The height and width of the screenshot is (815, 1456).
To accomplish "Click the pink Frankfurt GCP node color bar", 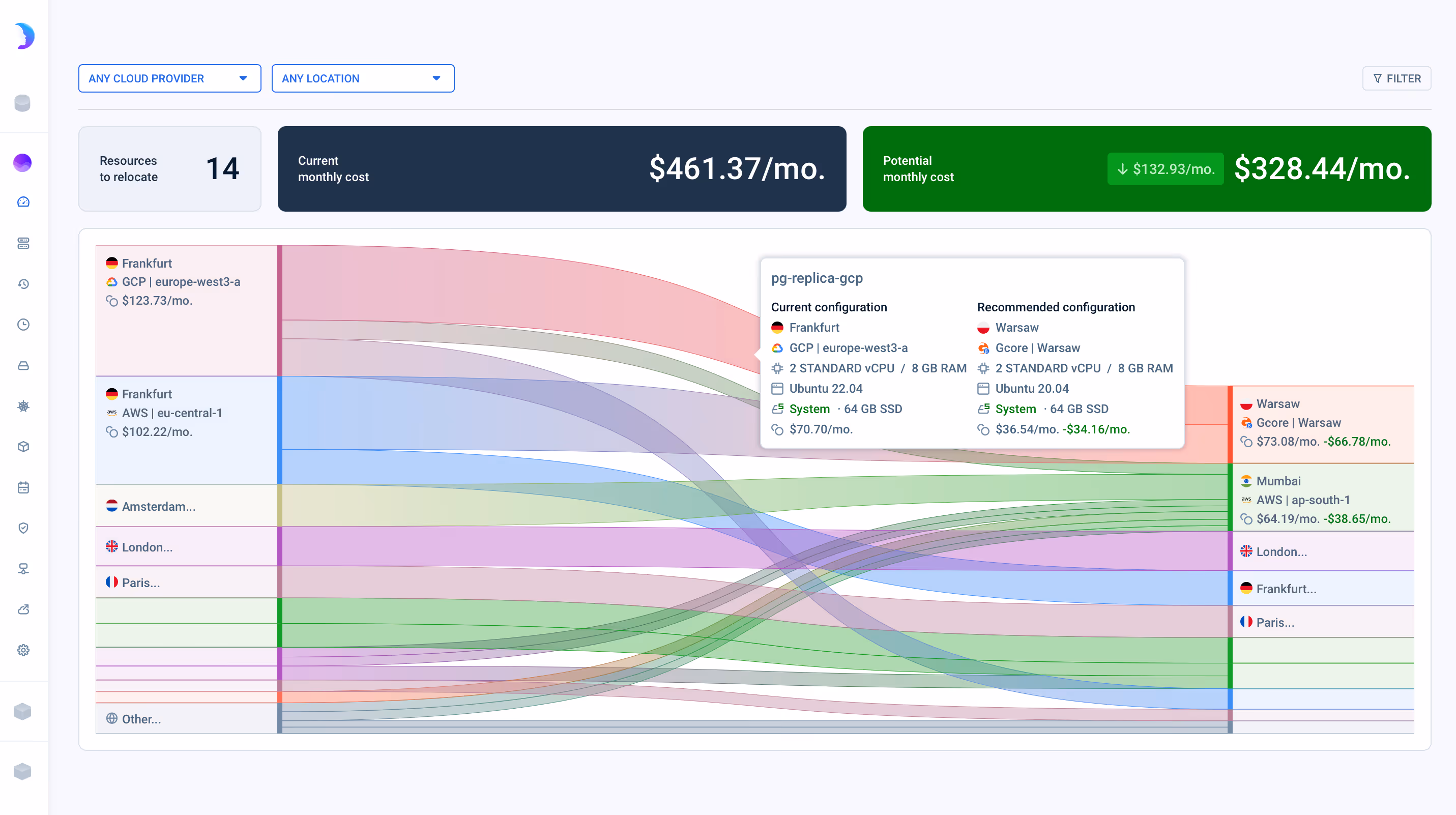I will (280, 311).
